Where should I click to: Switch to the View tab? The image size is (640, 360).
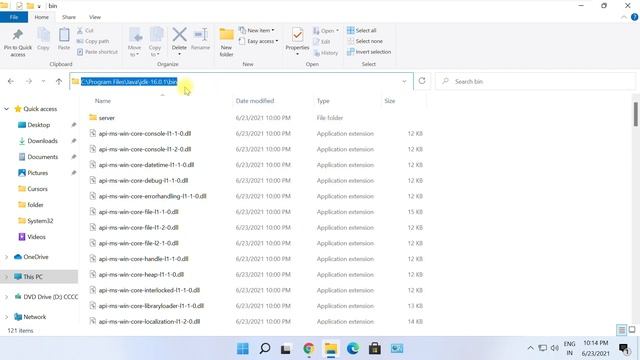tap(95, 17)
